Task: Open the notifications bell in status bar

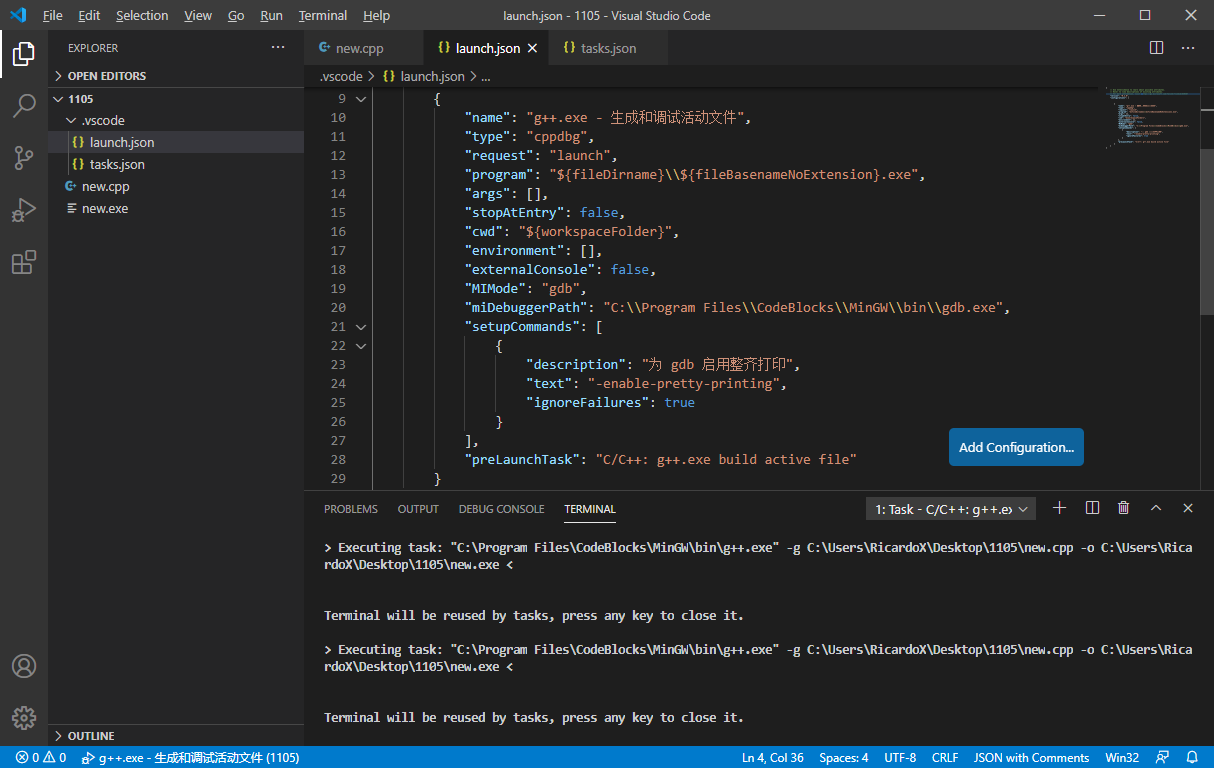Action: (x=1192, y=757)
